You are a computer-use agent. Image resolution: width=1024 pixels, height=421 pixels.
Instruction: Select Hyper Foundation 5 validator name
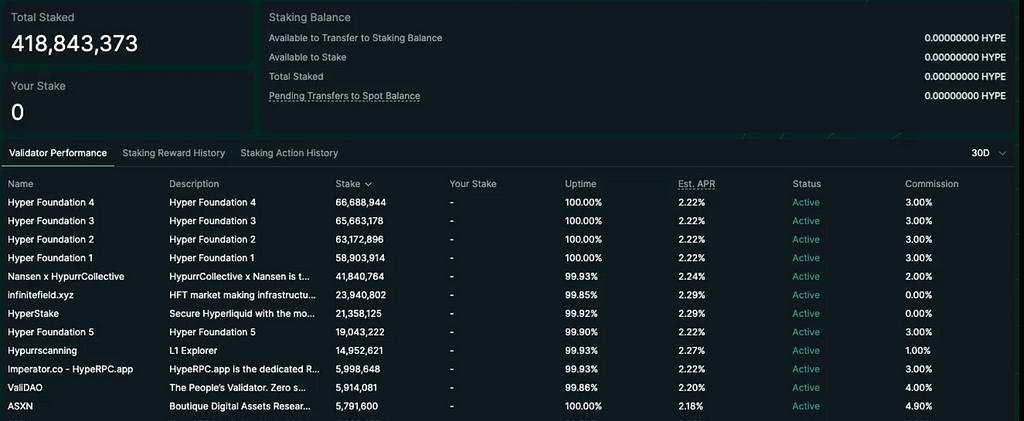tap(51, 332)
